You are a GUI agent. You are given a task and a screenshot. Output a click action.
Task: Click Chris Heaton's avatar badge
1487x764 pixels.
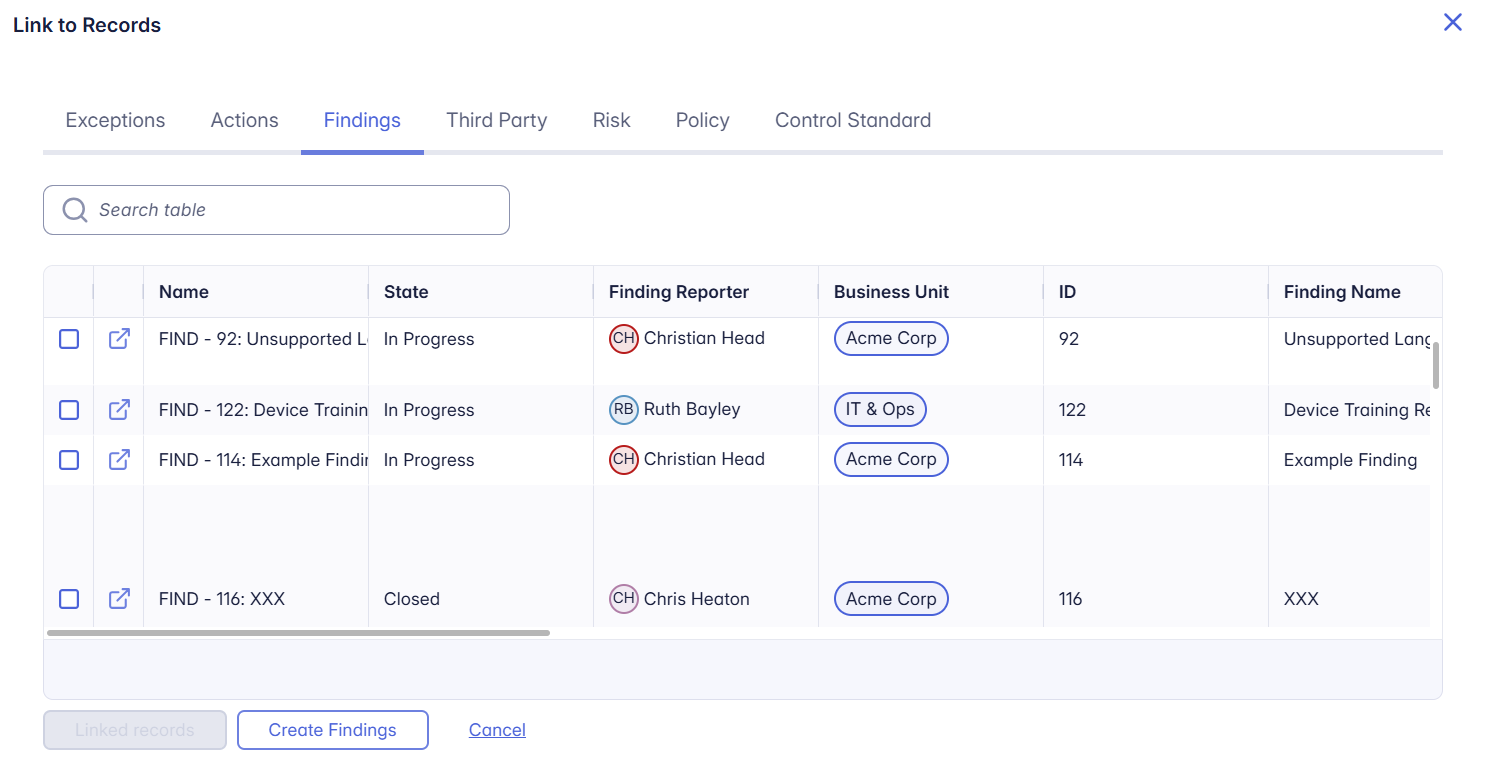624,598
